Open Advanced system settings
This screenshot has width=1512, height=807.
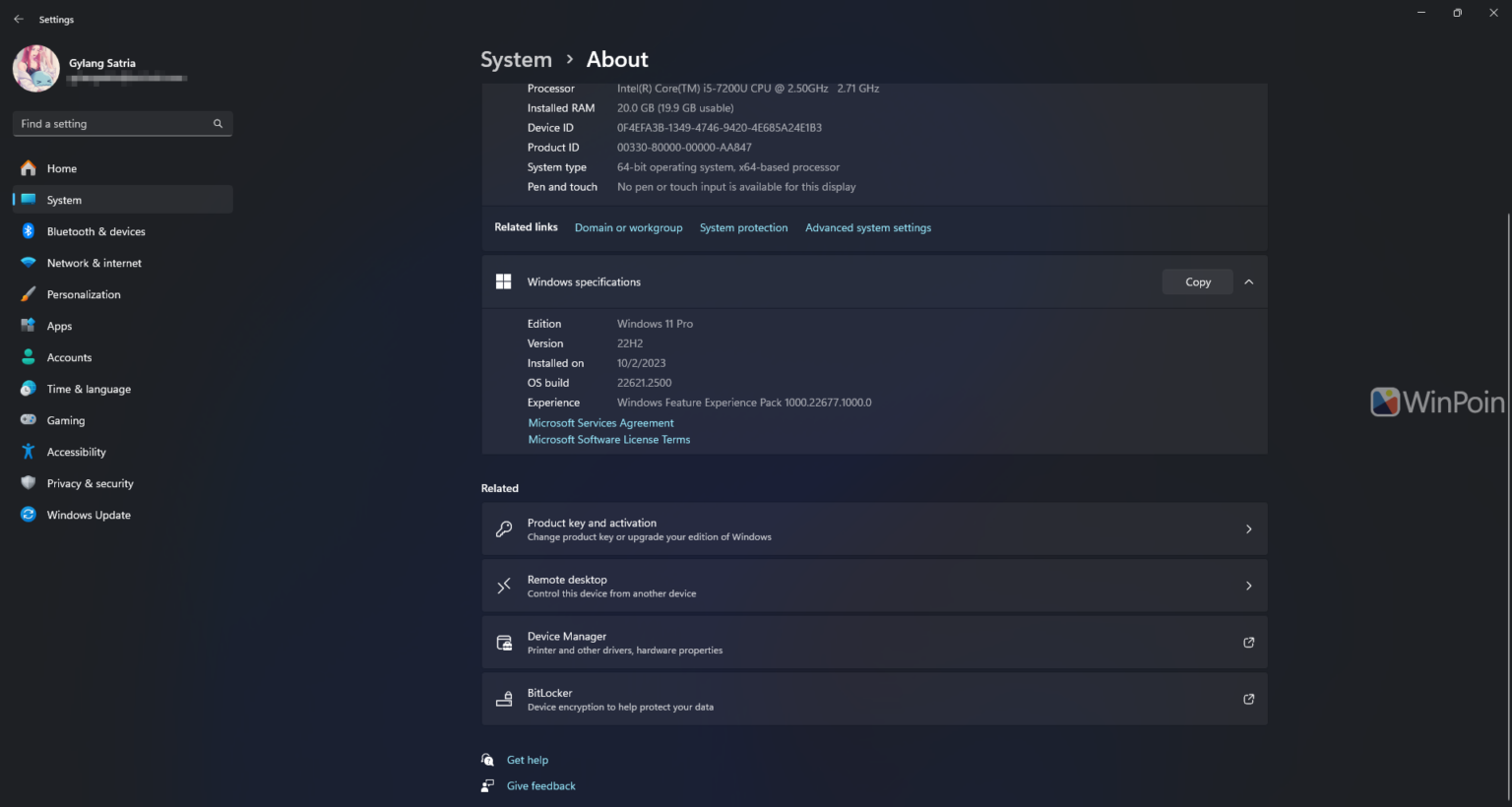click(x=867, y=227)
